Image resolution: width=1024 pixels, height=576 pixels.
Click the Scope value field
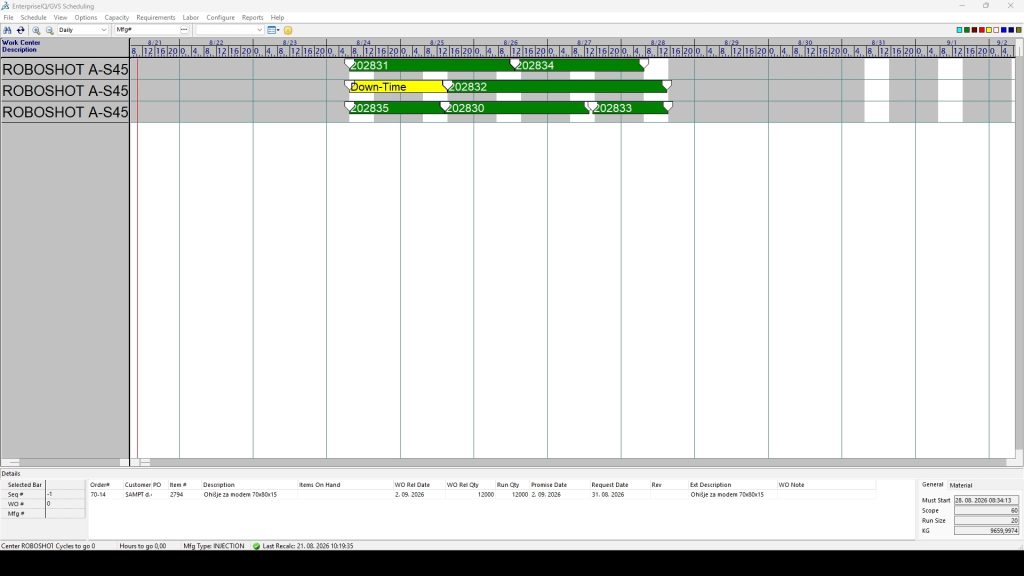click(x=986, y=511)
